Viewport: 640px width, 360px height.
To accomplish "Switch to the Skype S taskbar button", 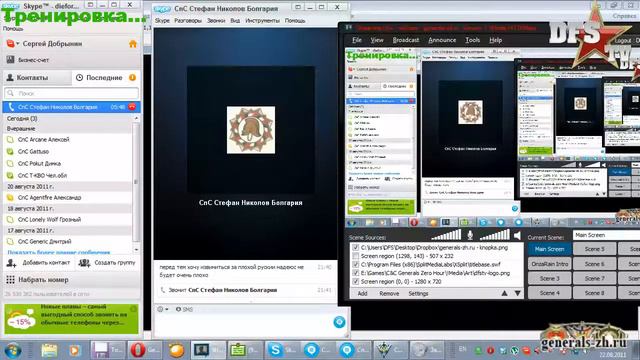I will point(282,350).
